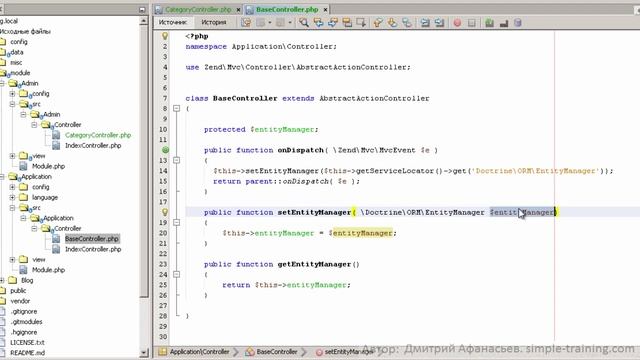
Task: Minimize the project panel with its button
Action: 142,9
